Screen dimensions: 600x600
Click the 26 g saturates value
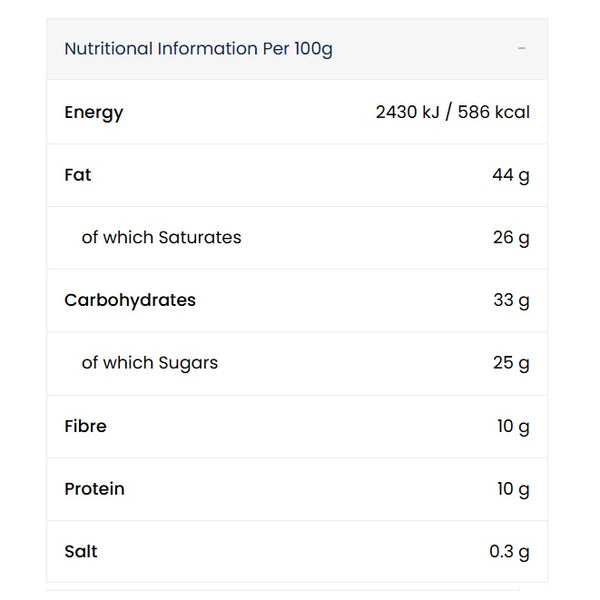click(511, 238)
